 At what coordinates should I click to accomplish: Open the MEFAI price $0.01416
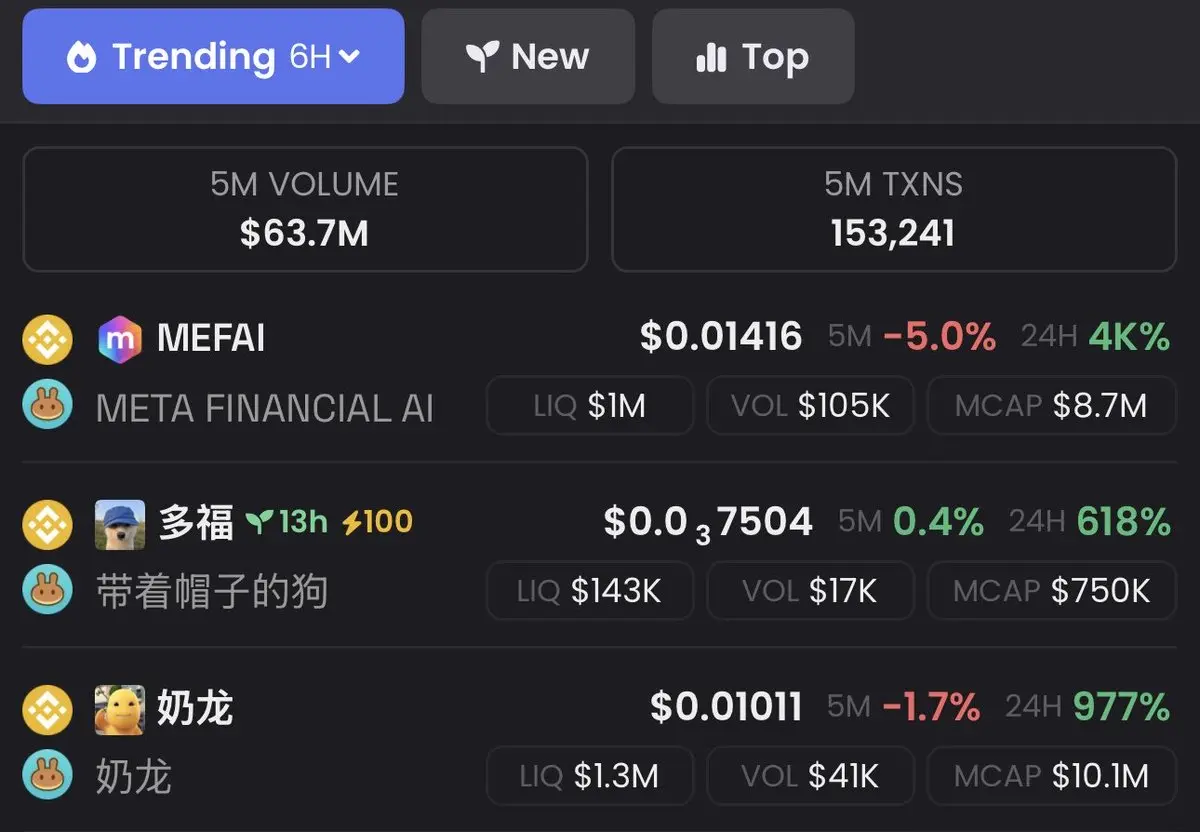pyautogui.click(x=720, y=337)
